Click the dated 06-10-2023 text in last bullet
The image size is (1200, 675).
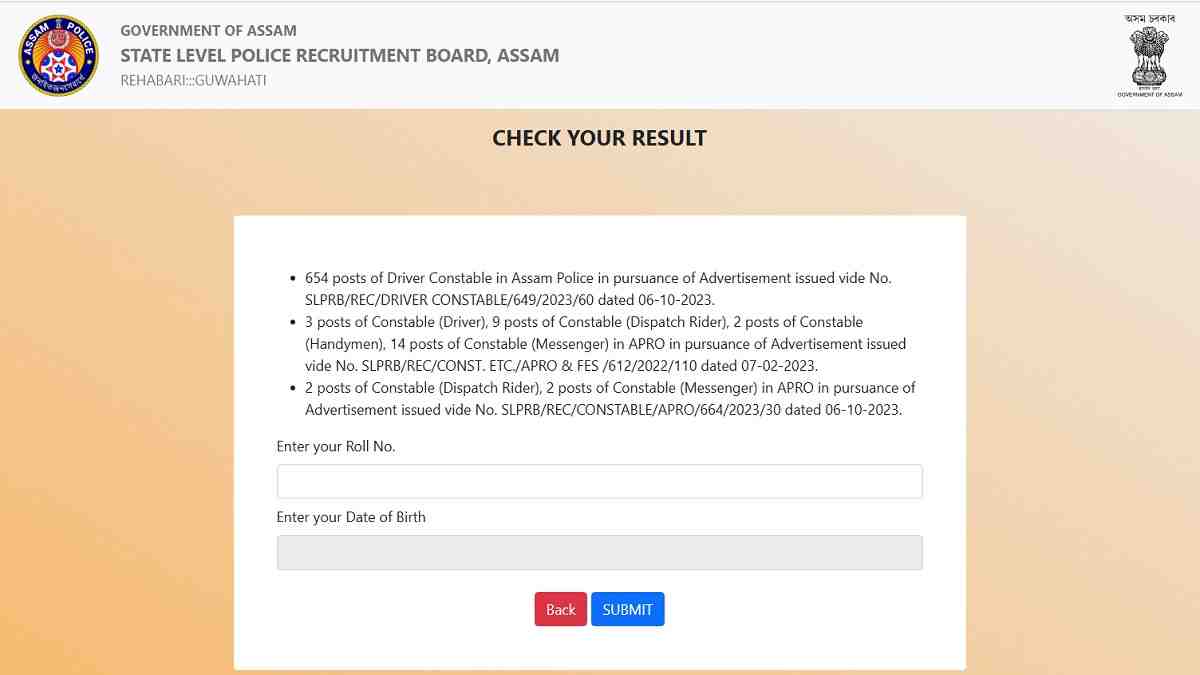(x=866, y=409)
